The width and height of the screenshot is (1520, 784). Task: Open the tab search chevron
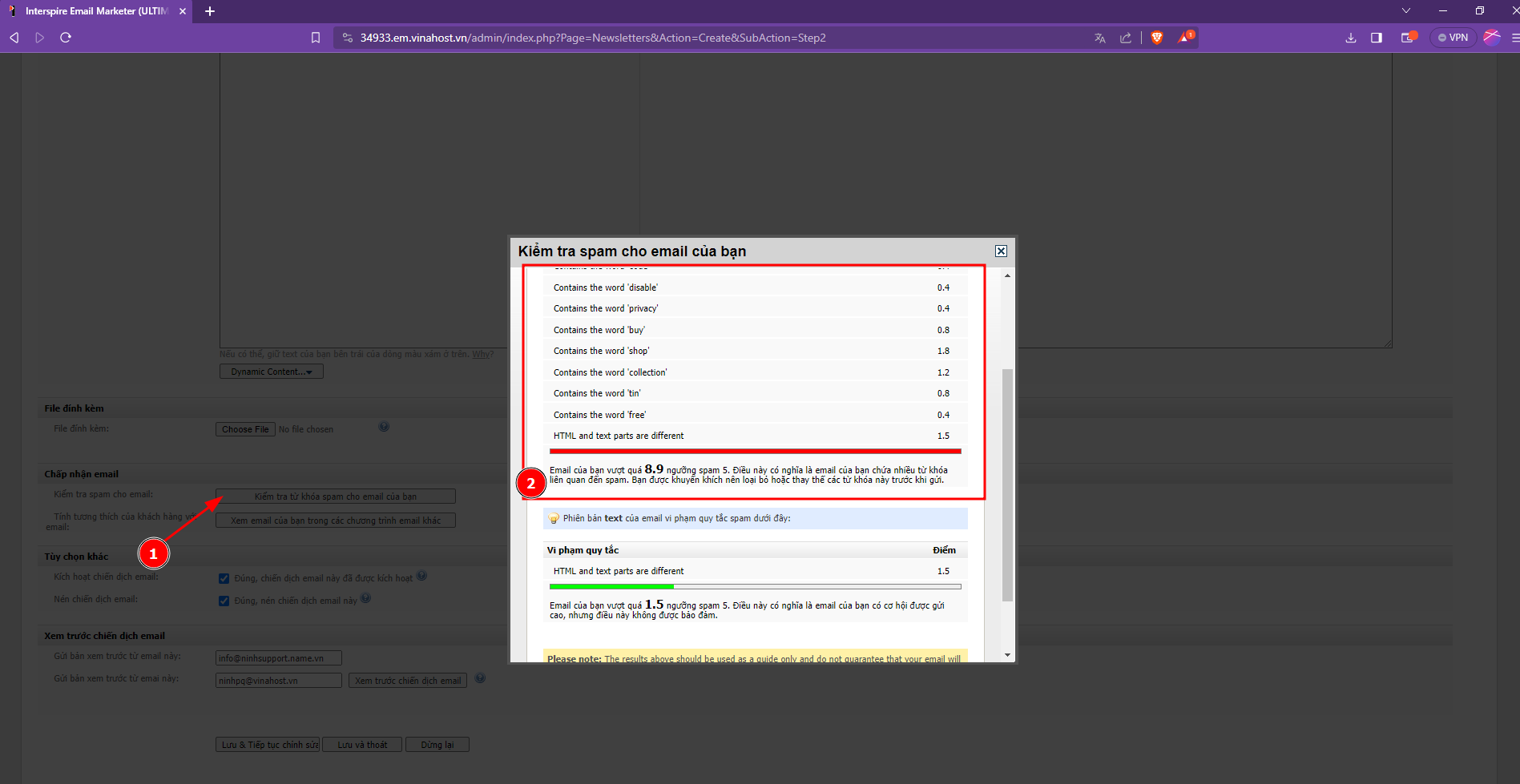click(x=1406, y=11)
